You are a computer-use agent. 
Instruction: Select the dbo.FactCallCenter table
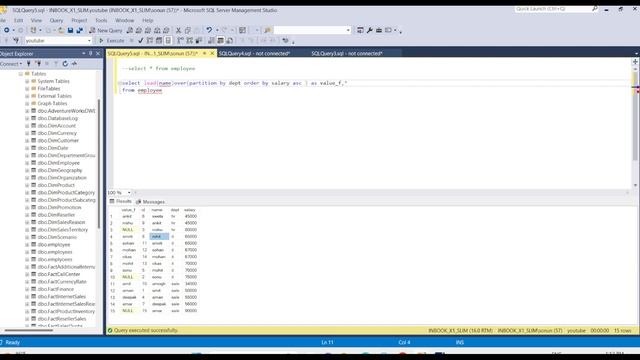(59, 274)
